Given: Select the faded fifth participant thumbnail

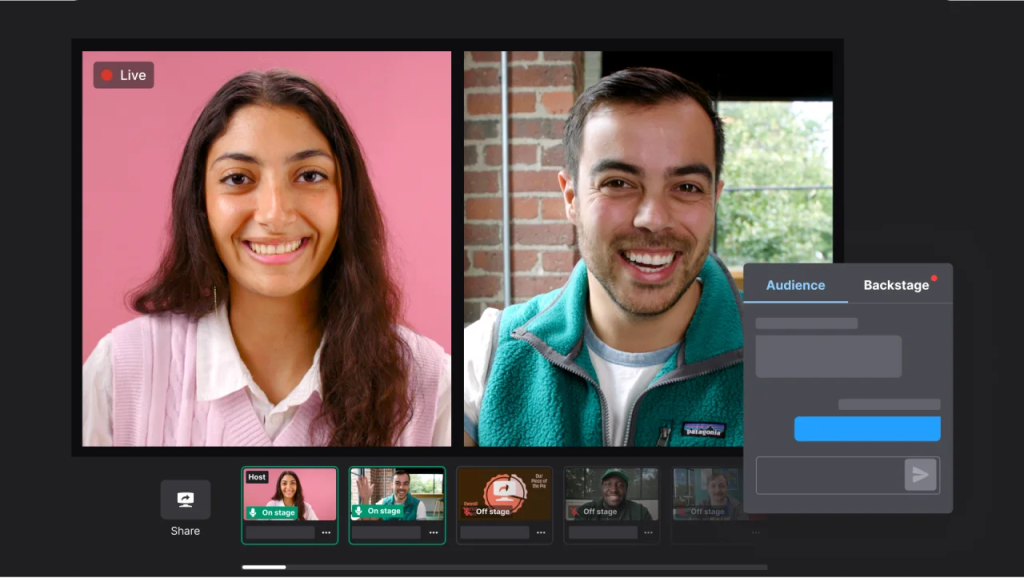Looking at the screenshot, I should pos(709,494).
